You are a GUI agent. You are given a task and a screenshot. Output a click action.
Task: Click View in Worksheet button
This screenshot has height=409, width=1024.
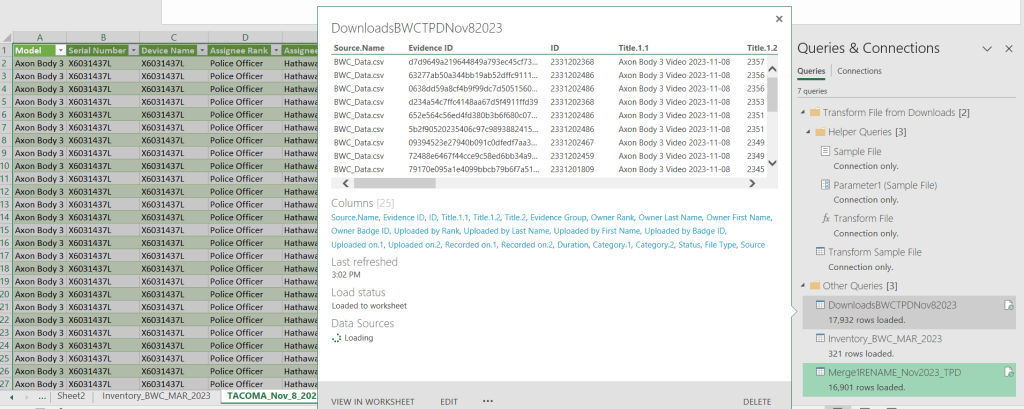click(373, 401)
